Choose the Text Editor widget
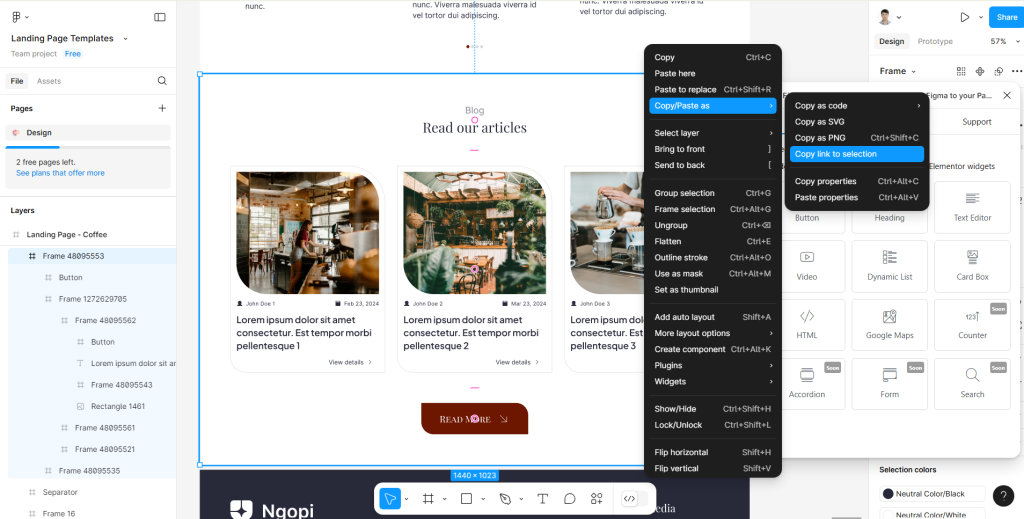 [972, 207]
